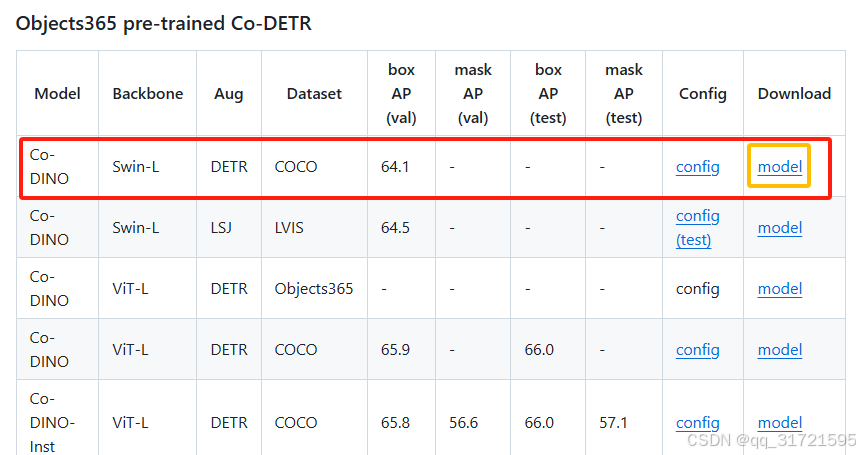This screenshot has height=455, width=860.
Task: Select the 'LVIS' dataset cell
Action: [289, 228]
